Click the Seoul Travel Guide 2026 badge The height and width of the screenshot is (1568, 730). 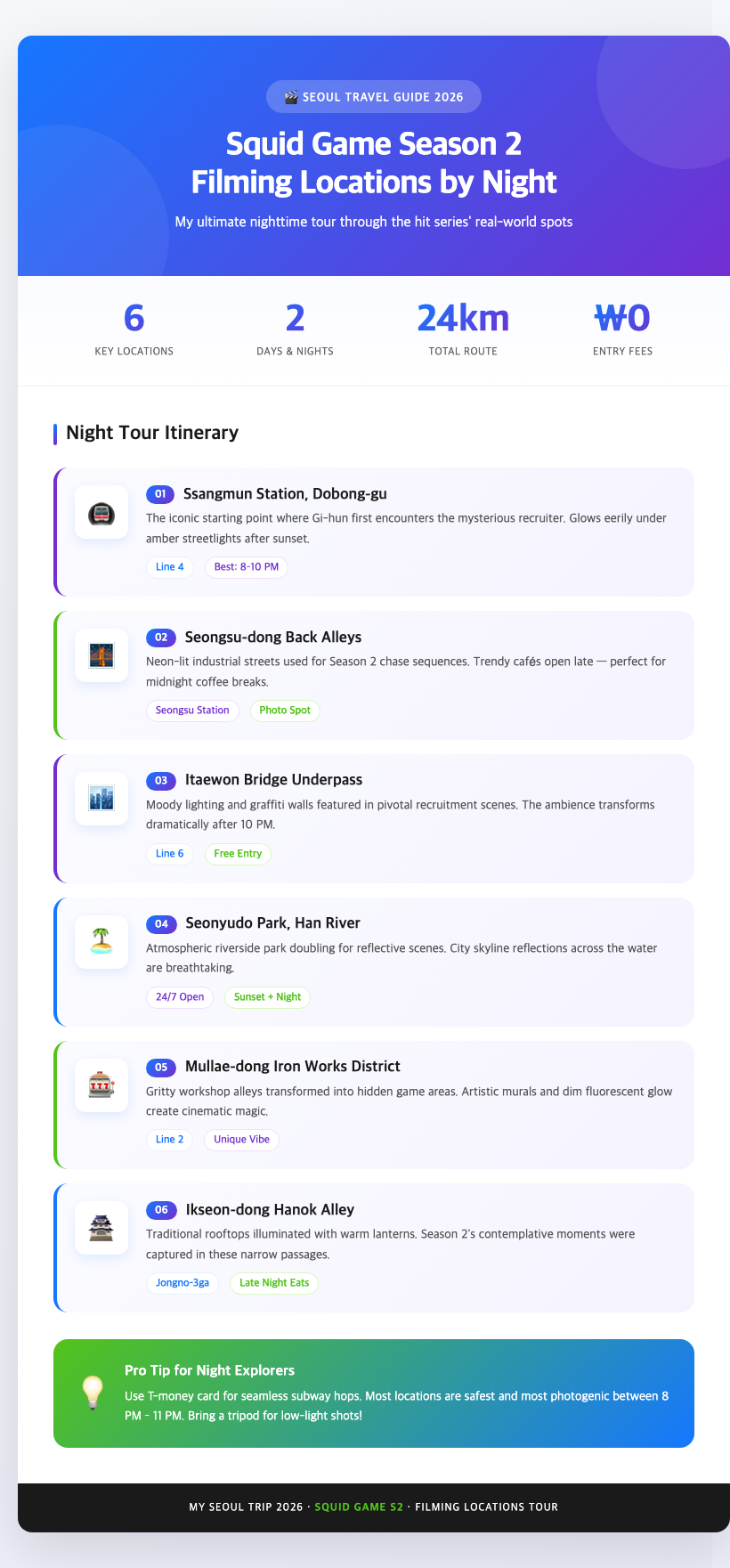coord(374,97)
